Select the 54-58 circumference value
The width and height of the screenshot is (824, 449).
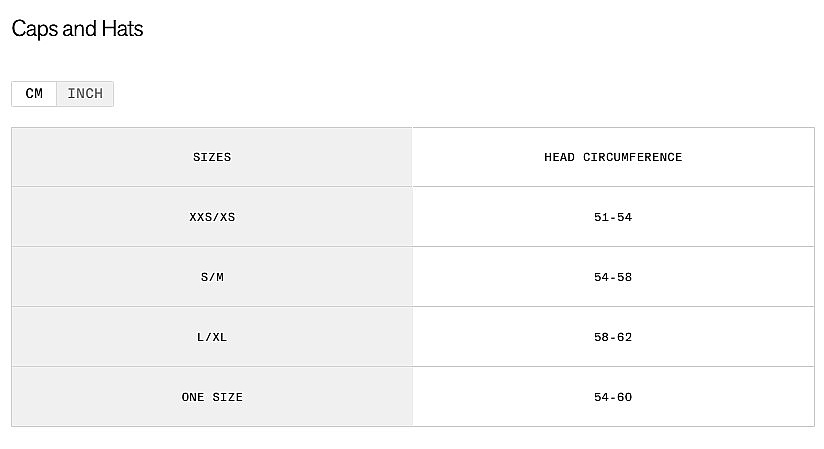pyautogui.click(x=613, y=277)
